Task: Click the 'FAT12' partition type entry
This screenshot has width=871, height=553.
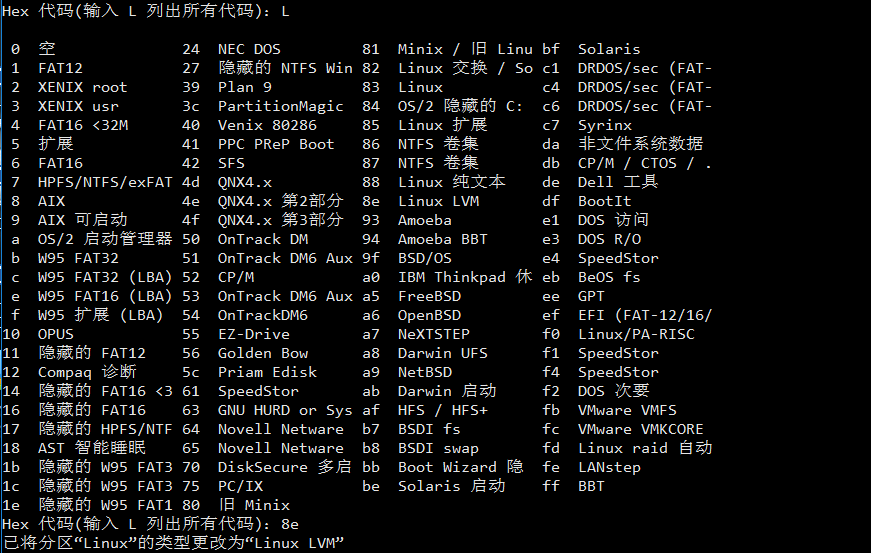Action: (60, 68)
